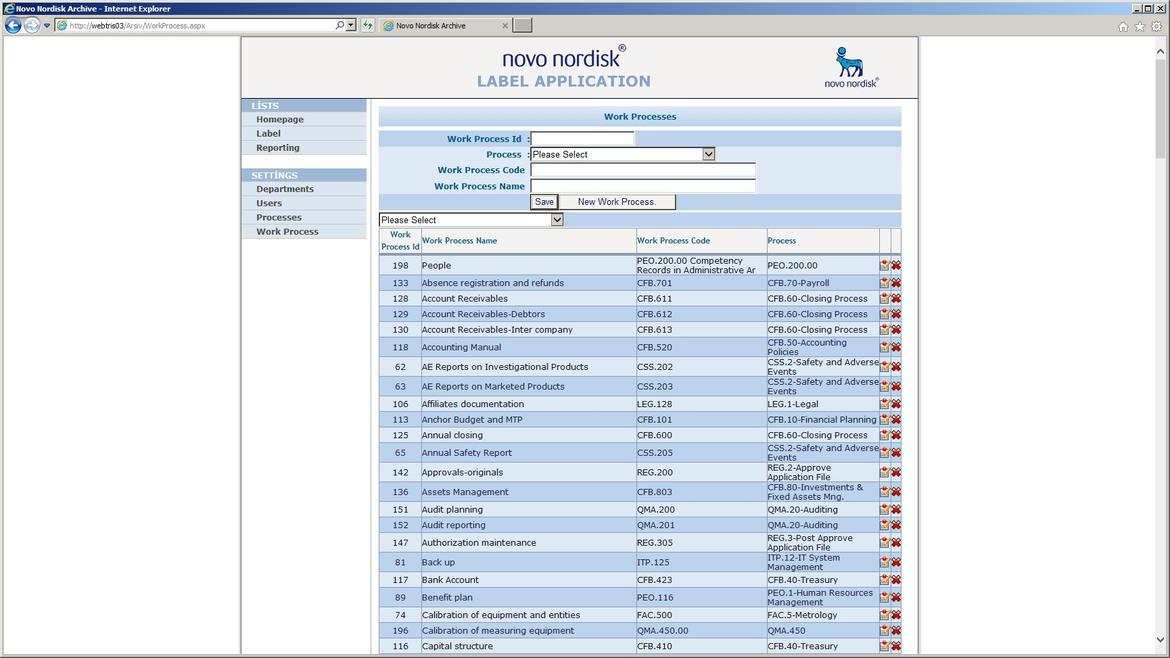Go back with the browser back arrow

13,25
